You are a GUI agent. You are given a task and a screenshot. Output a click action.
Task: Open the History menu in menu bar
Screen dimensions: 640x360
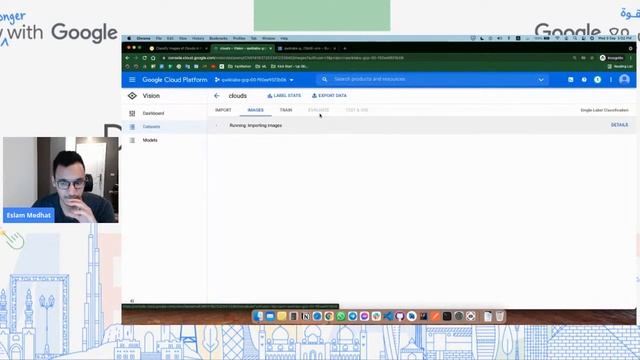198,38
